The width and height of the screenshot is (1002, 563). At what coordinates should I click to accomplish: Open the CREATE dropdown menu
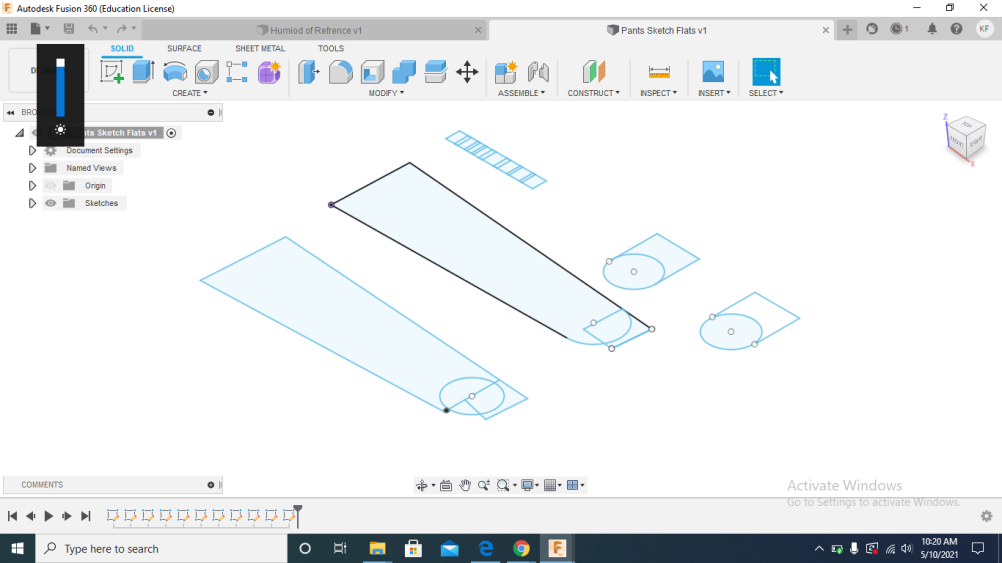click(189, 93)
